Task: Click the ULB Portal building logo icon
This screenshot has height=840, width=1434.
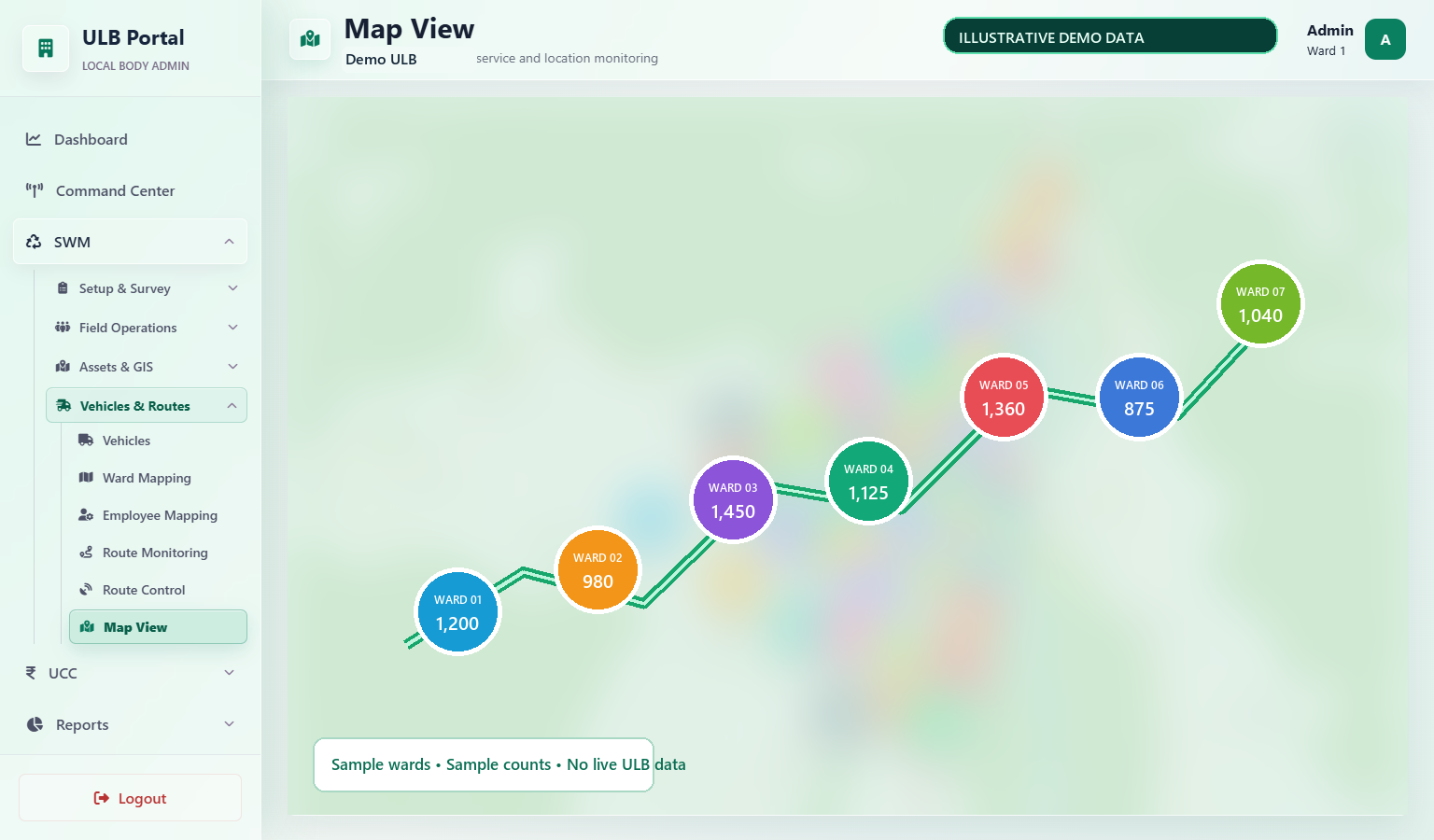Action: 46,49
